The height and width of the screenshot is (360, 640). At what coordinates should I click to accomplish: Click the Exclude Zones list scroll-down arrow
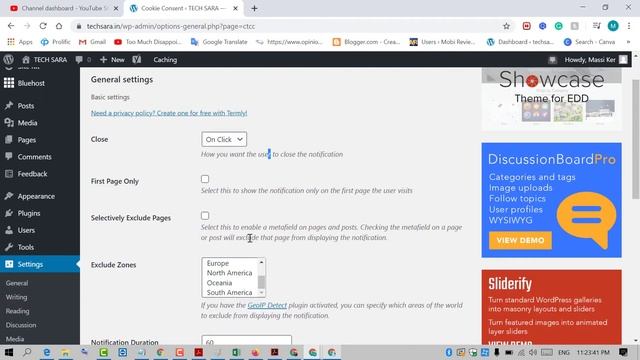262,293
